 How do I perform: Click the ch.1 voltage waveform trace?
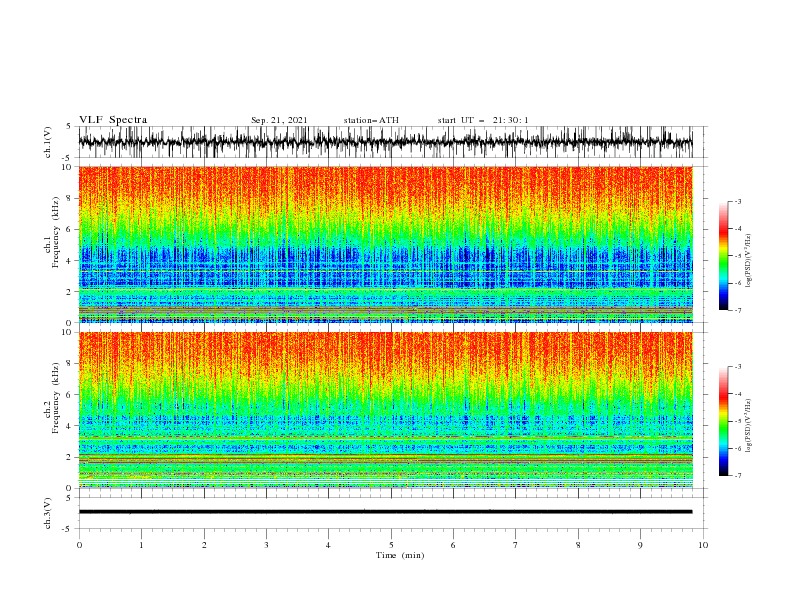coord(385,142)
